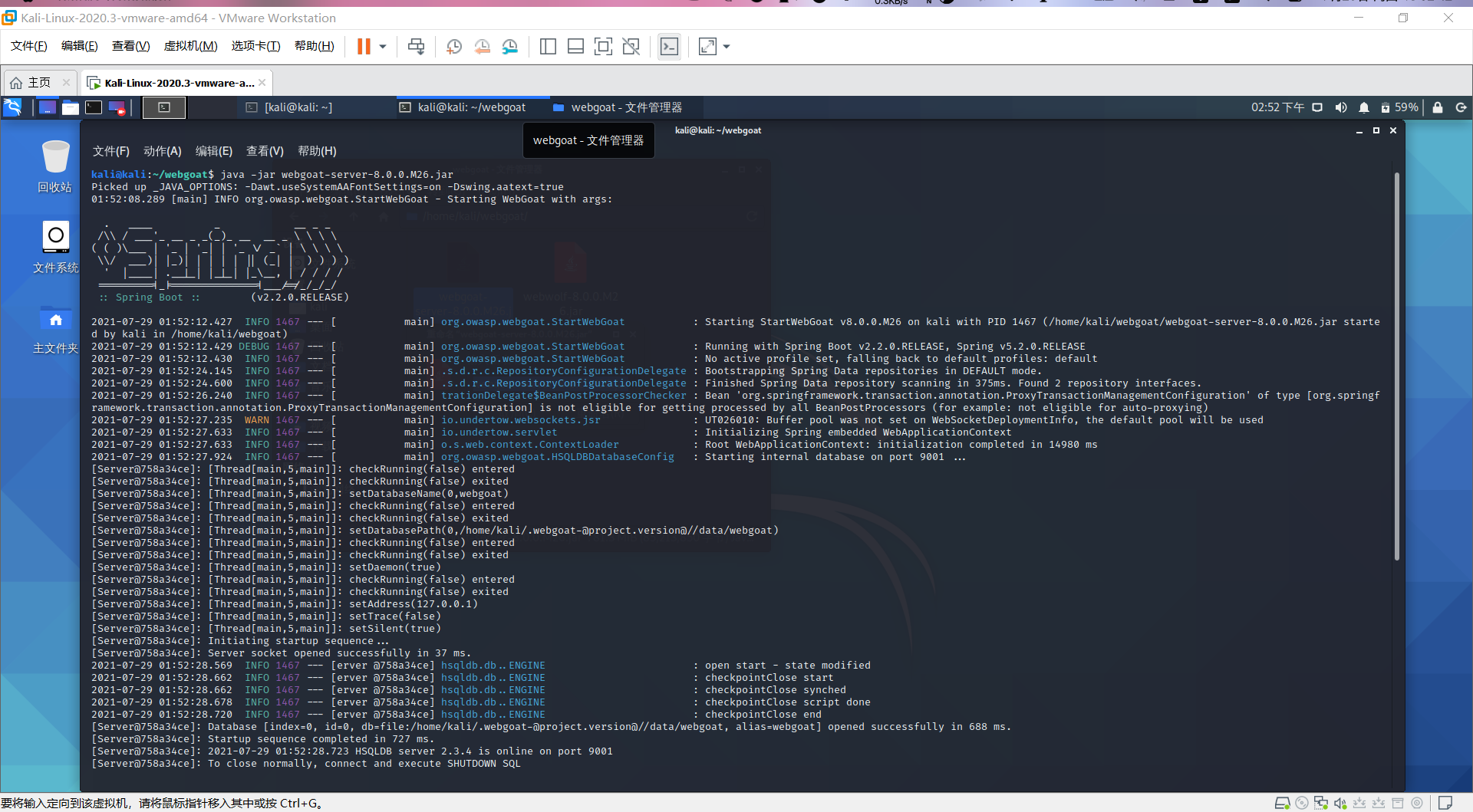
Task: Take a snapshot of this virtual machine
Action: coord(453,46)
